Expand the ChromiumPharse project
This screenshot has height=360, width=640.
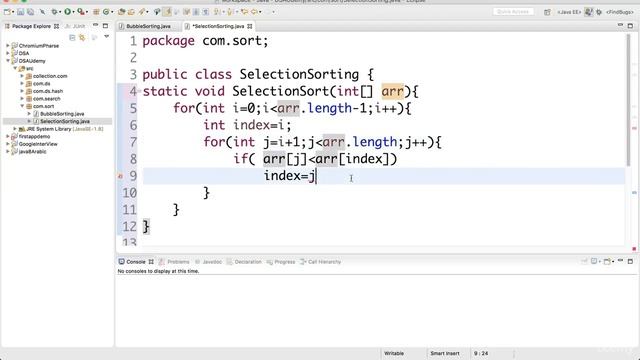[x=7, y=46]
